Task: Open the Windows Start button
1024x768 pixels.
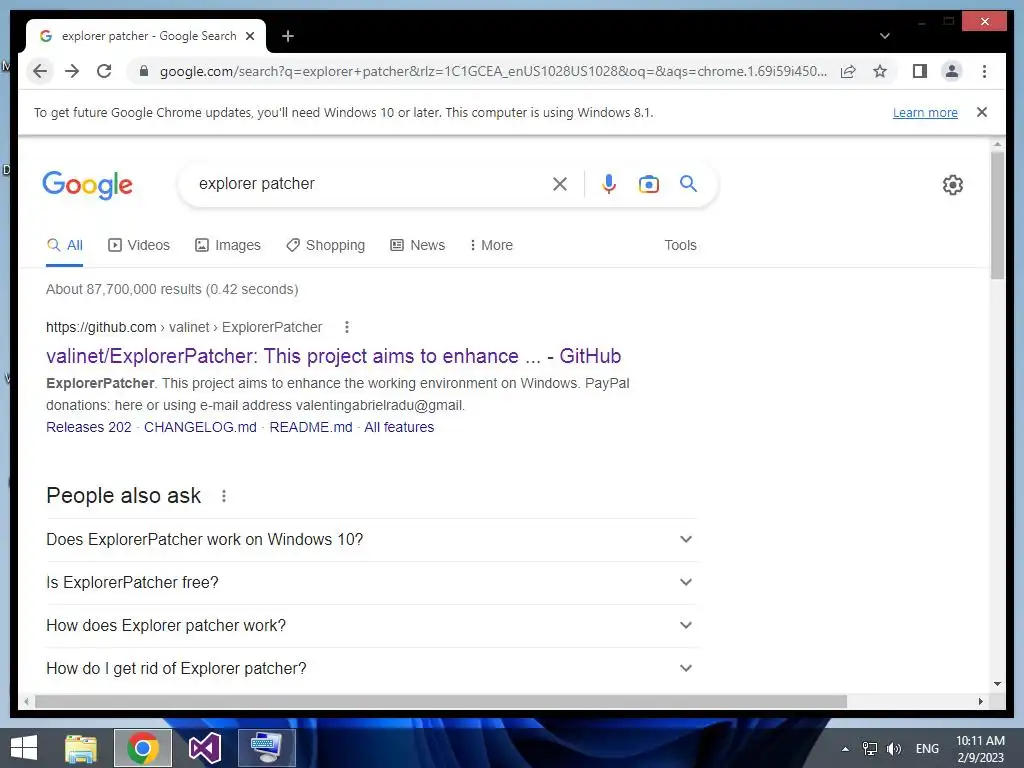Action: pyautogui.click(x=24, y=748)
